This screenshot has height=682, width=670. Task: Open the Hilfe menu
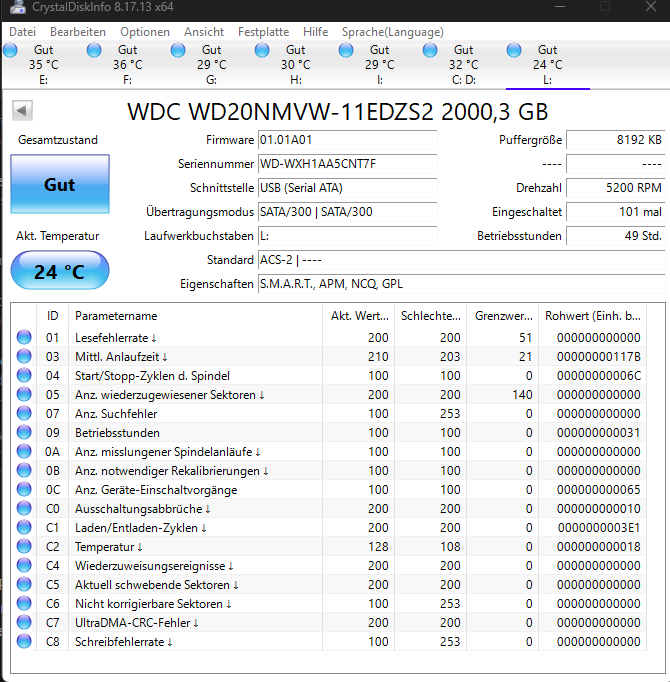coord(315,32)
